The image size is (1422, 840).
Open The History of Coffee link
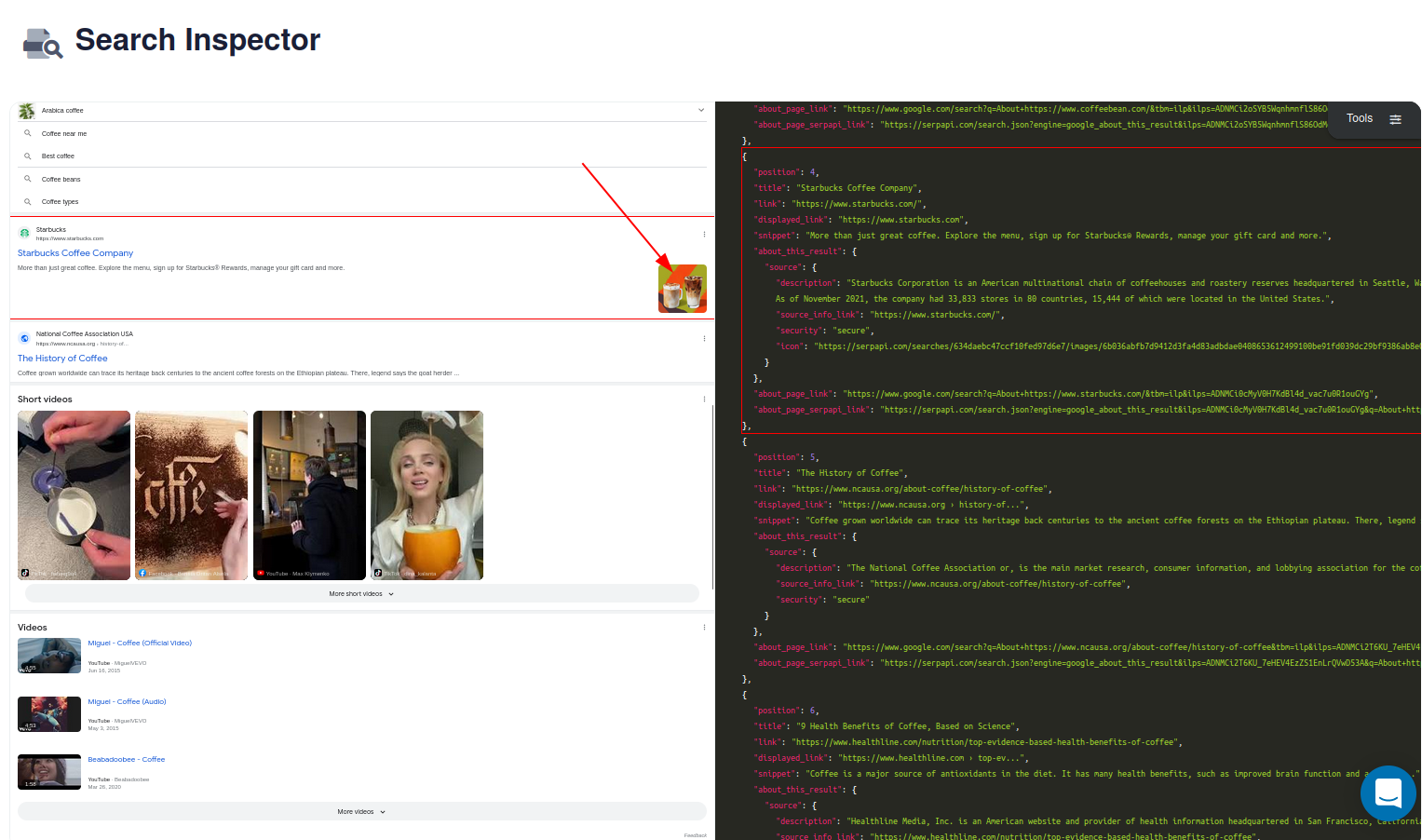click(61, 358)
